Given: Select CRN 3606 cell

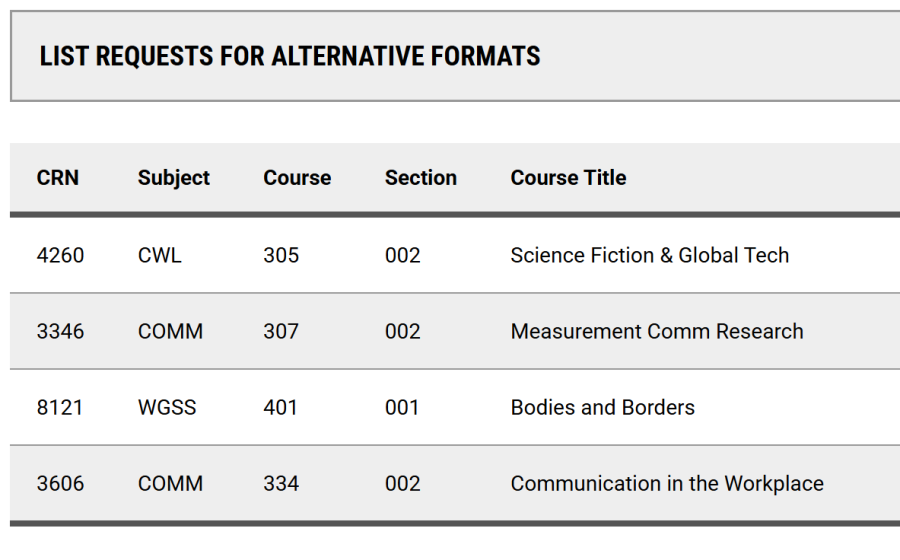Looking at the screenshot, I should [60, 484].
